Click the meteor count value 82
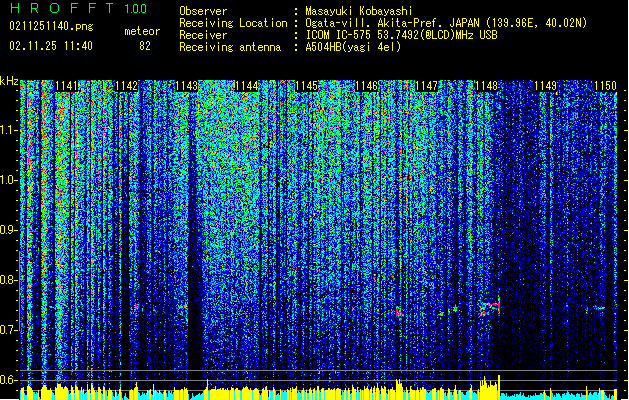The height and width of the screenshot is (400, 629). [x=145, y=46]
